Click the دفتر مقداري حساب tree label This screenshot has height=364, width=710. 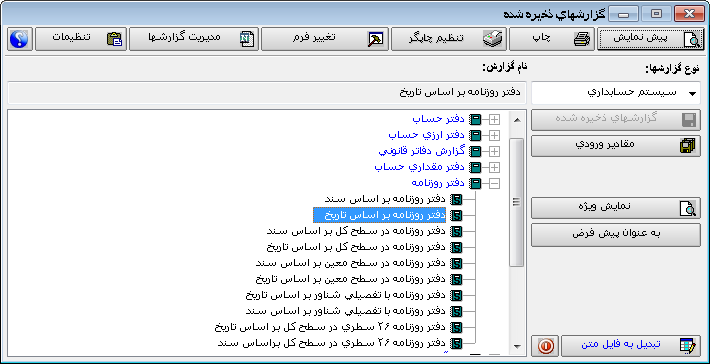420,167
